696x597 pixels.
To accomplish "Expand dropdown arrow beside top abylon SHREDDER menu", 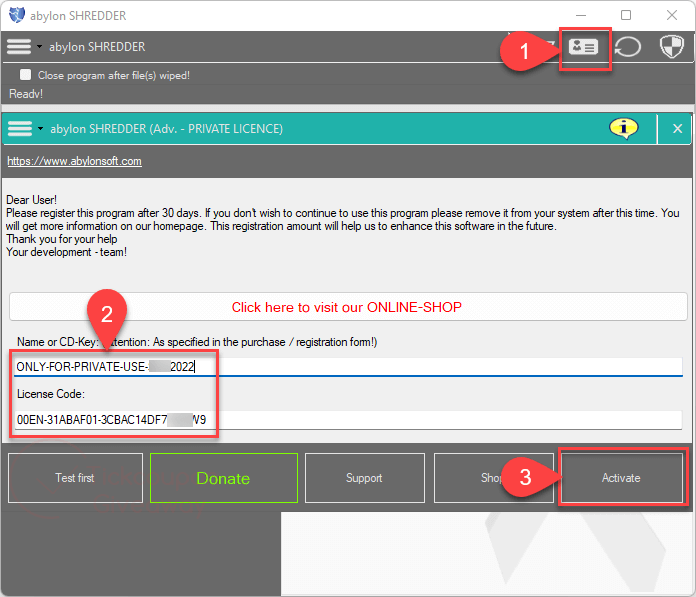I will pos(39,47).
